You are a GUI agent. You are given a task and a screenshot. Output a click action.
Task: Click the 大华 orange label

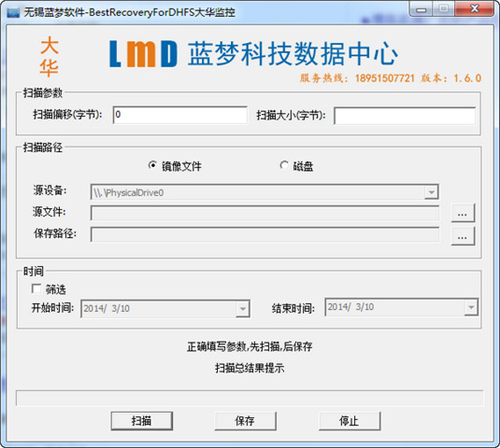50,57
